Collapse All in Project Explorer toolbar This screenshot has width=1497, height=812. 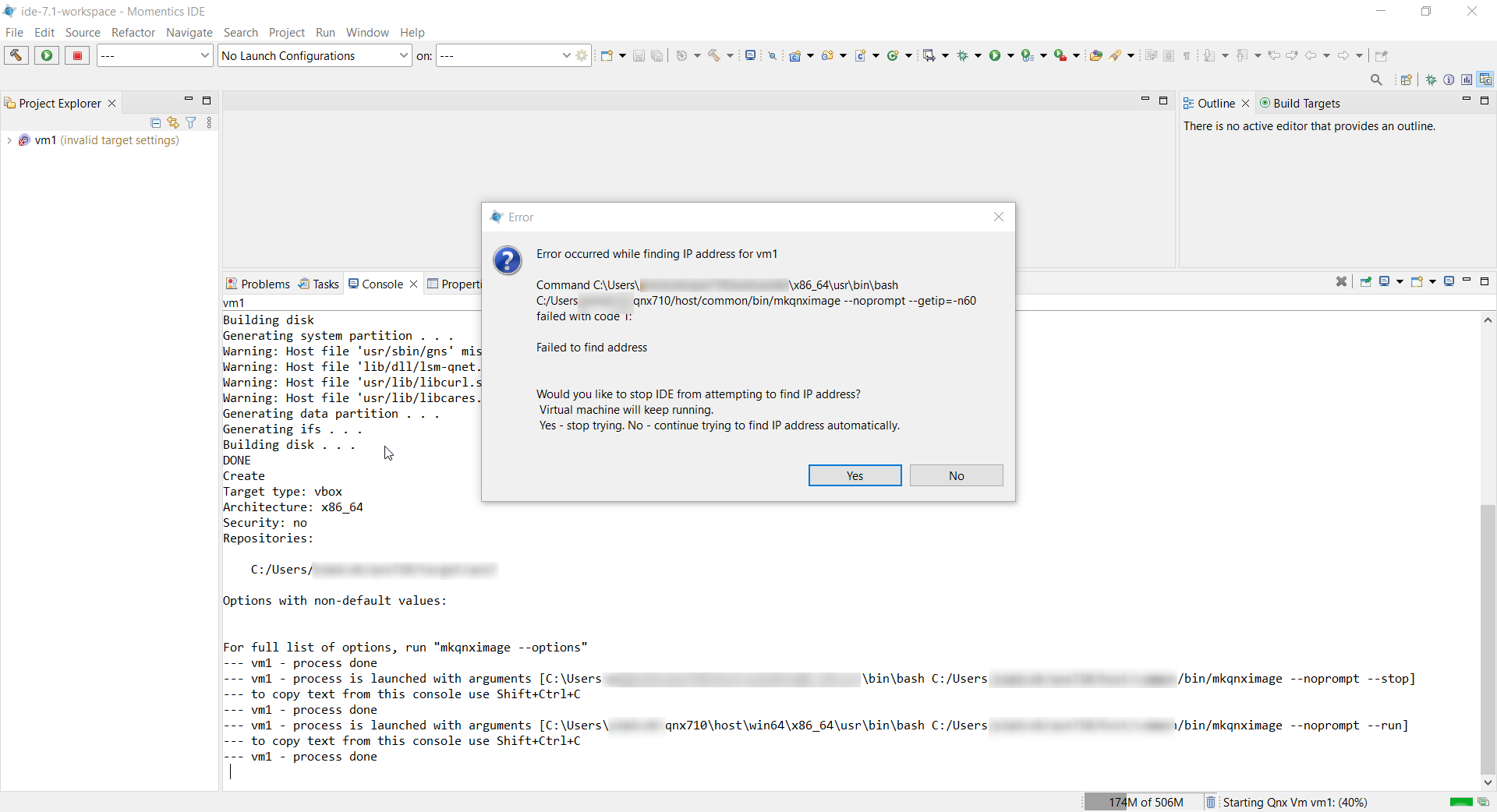click(155, 122)
